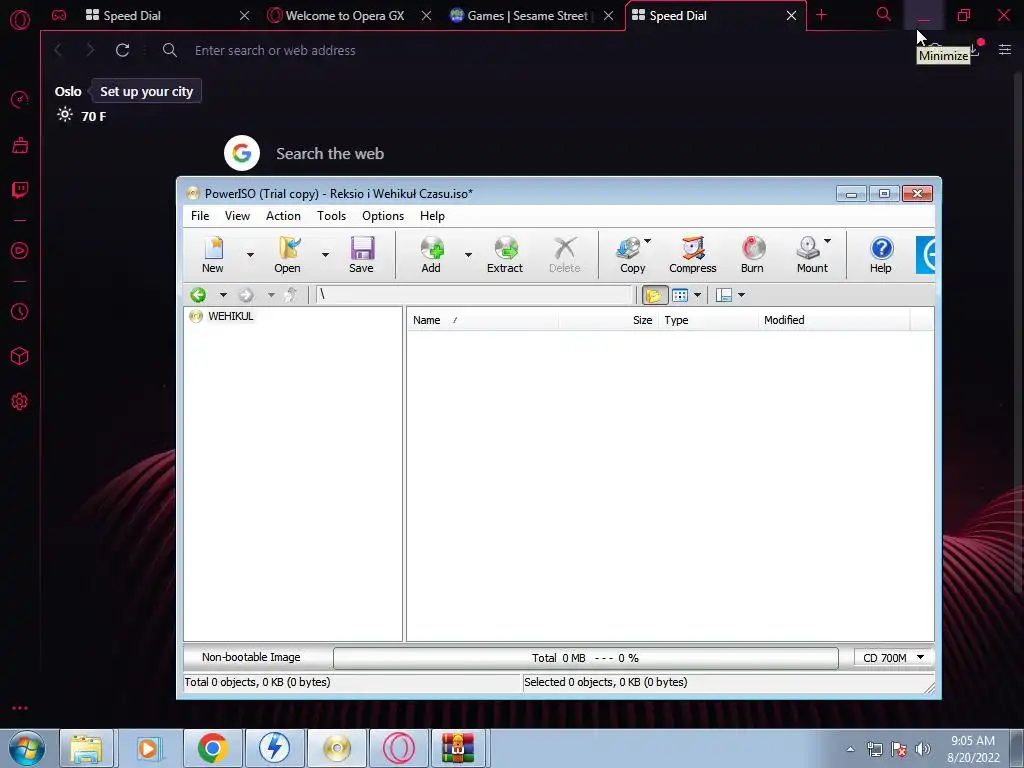Click the volume speaker tray icon
Viewport: 1024px width, 768px height.
coord(923,749)
